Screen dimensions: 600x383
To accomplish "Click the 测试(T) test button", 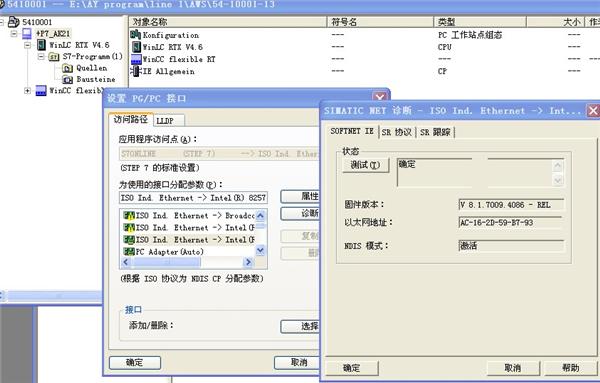I will 365,165.
